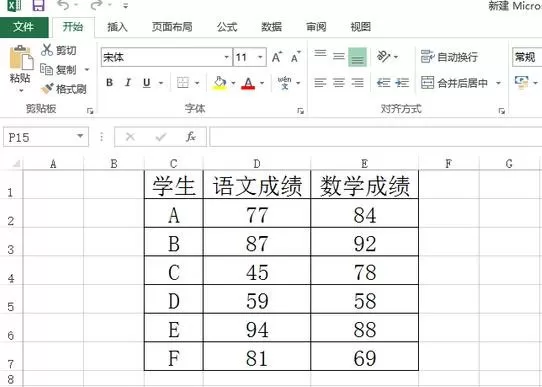Toggle Bold formatting
This screenshot has height=387, width=542.
click(110, 83)
